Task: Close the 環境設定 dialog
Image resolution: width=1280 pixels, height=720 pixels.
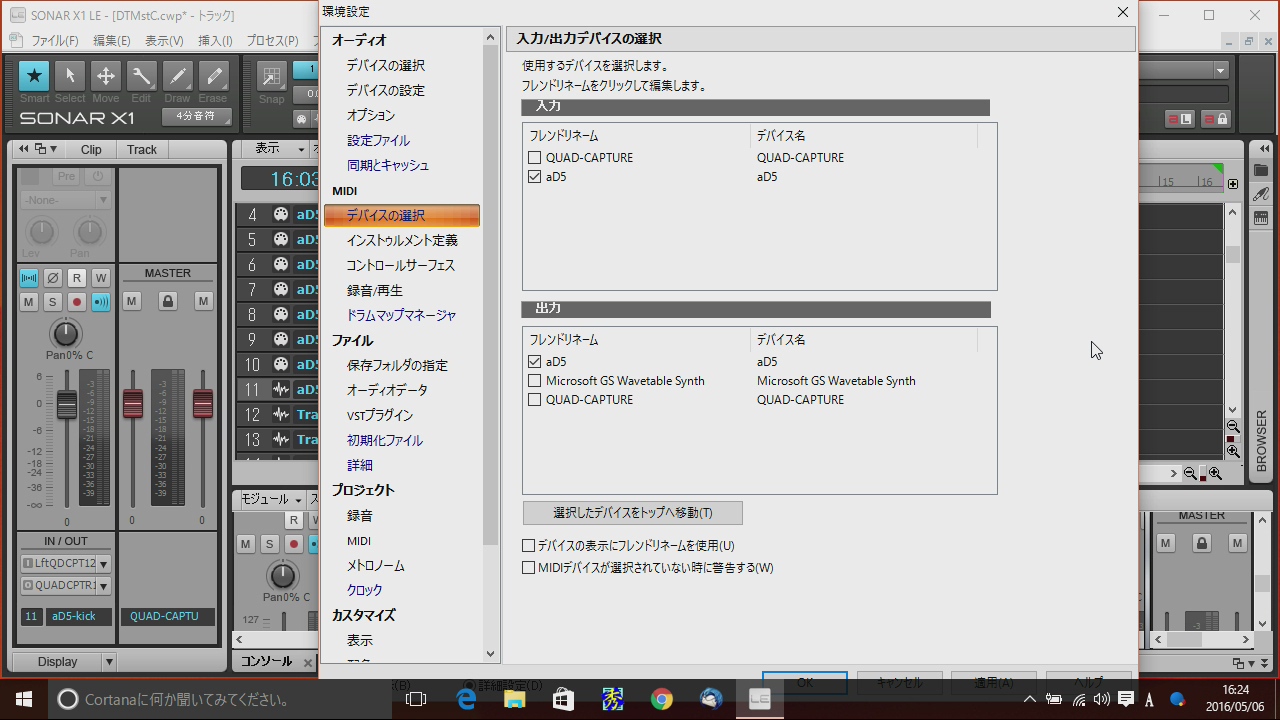Action: (1122, 12)
